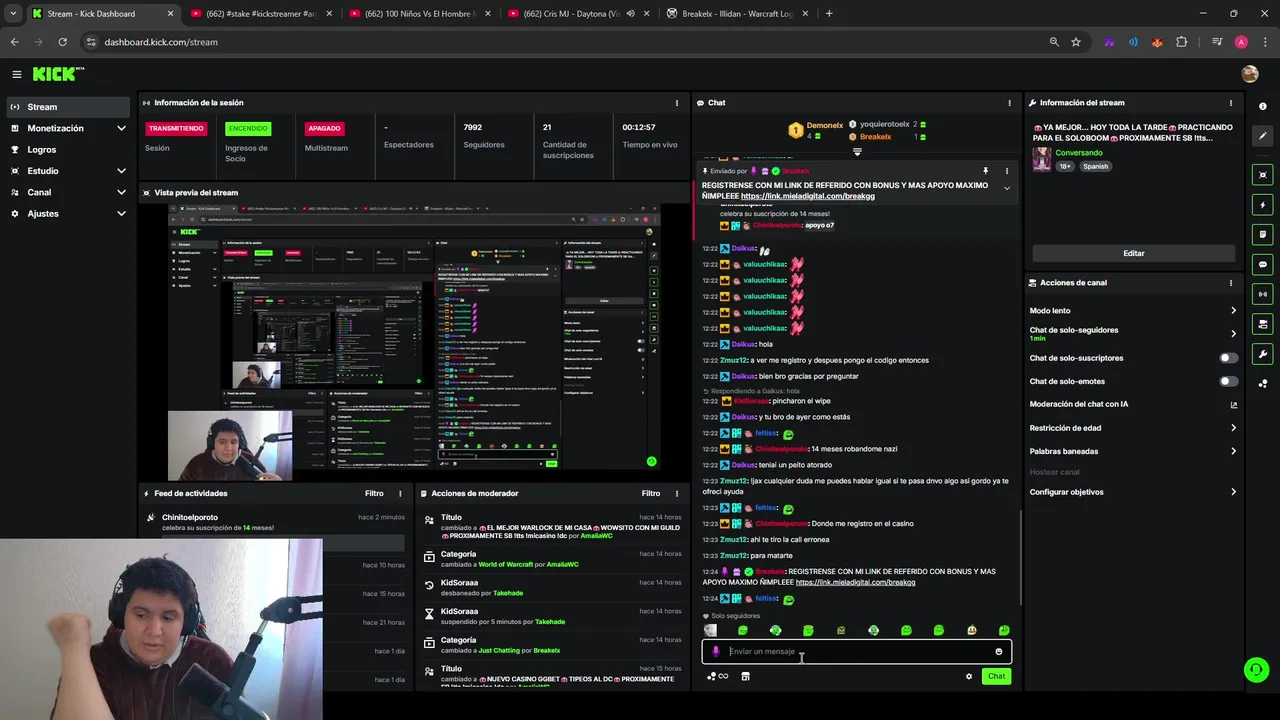Screen dimensions: 1280x720
Task: Open Modo lento options
Action: pos(1133,311)
